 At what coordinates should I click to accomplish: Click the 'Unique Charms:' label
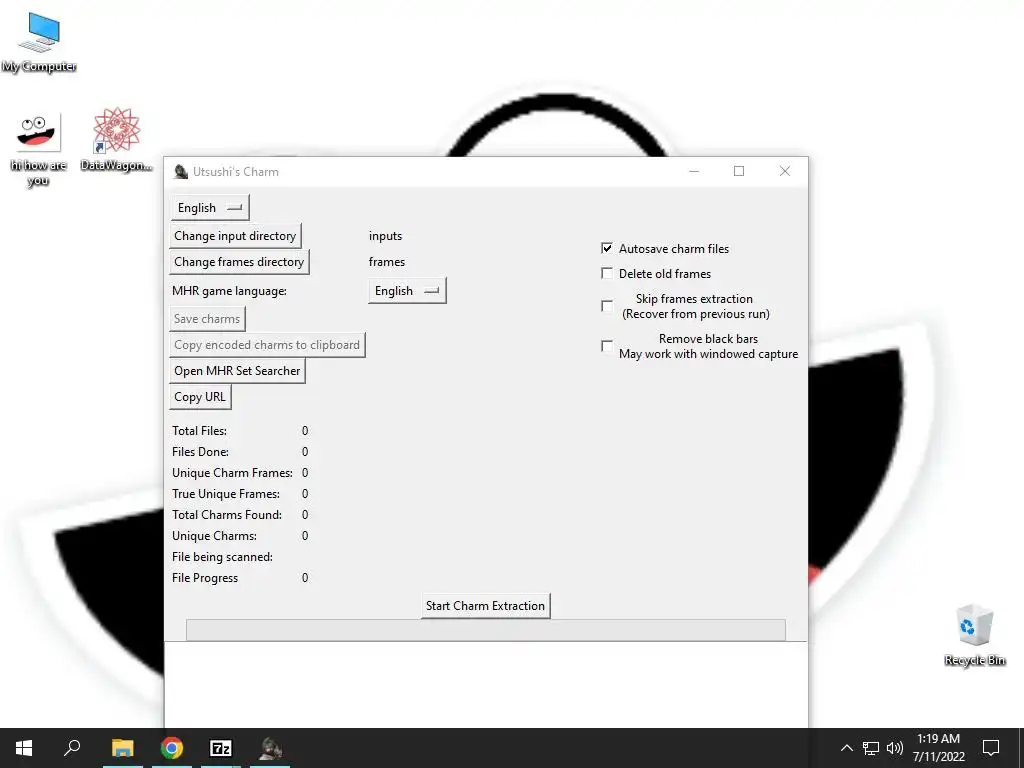[214, 536]
